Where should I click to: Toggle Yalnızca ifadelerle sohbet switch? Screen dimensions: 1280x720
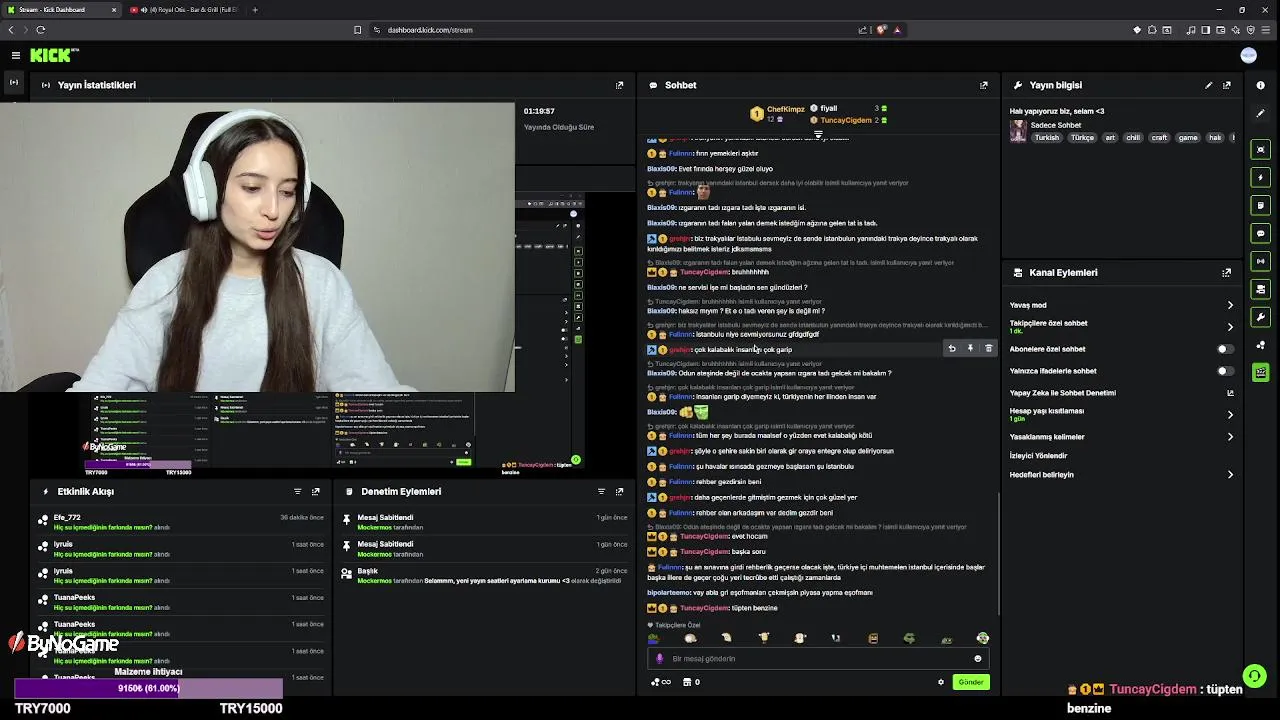click(1225, 371)
